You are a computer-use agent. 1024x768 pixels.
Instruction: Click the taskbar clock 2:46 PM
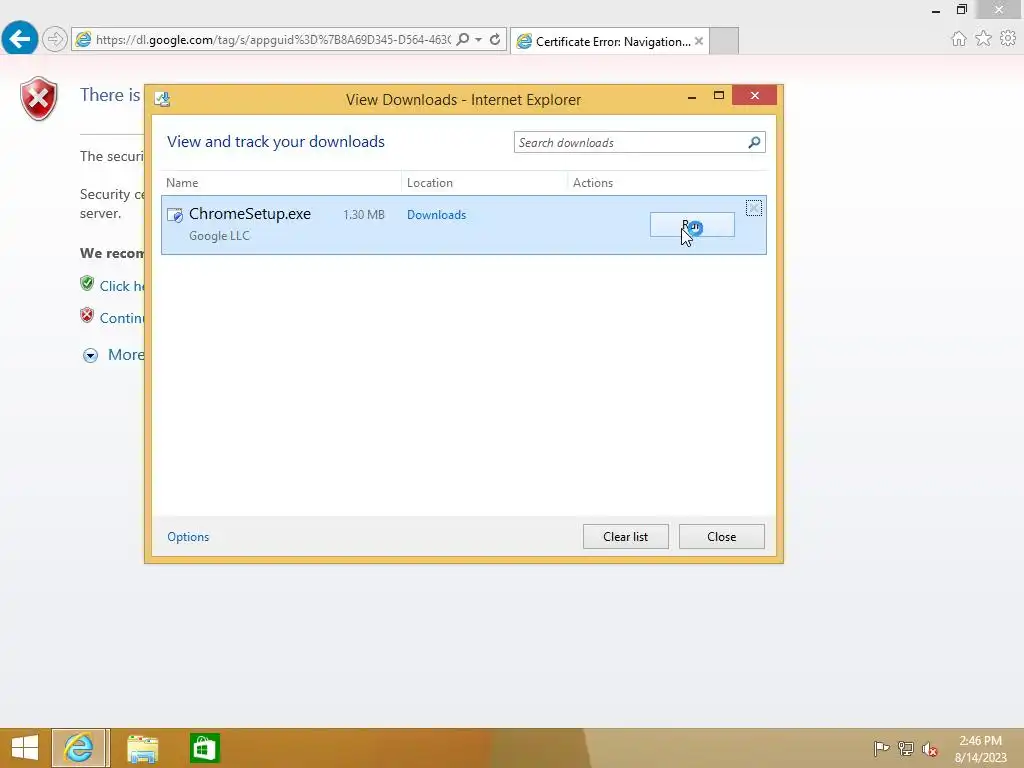pyautogui.click(x=980, y=741)
